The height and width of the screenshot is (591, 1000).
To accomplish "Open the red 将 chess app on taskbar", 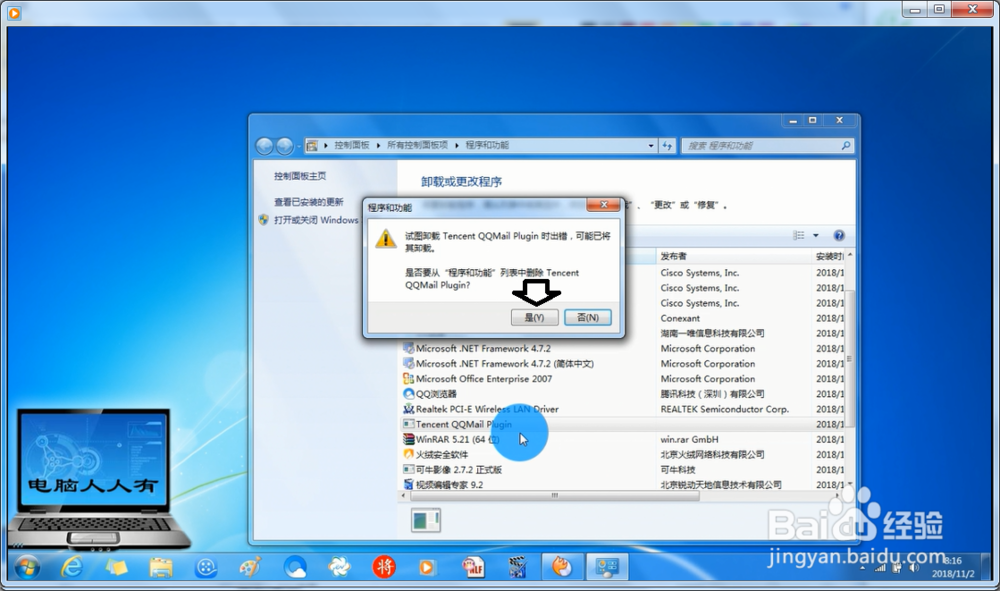I will point(384,567).
